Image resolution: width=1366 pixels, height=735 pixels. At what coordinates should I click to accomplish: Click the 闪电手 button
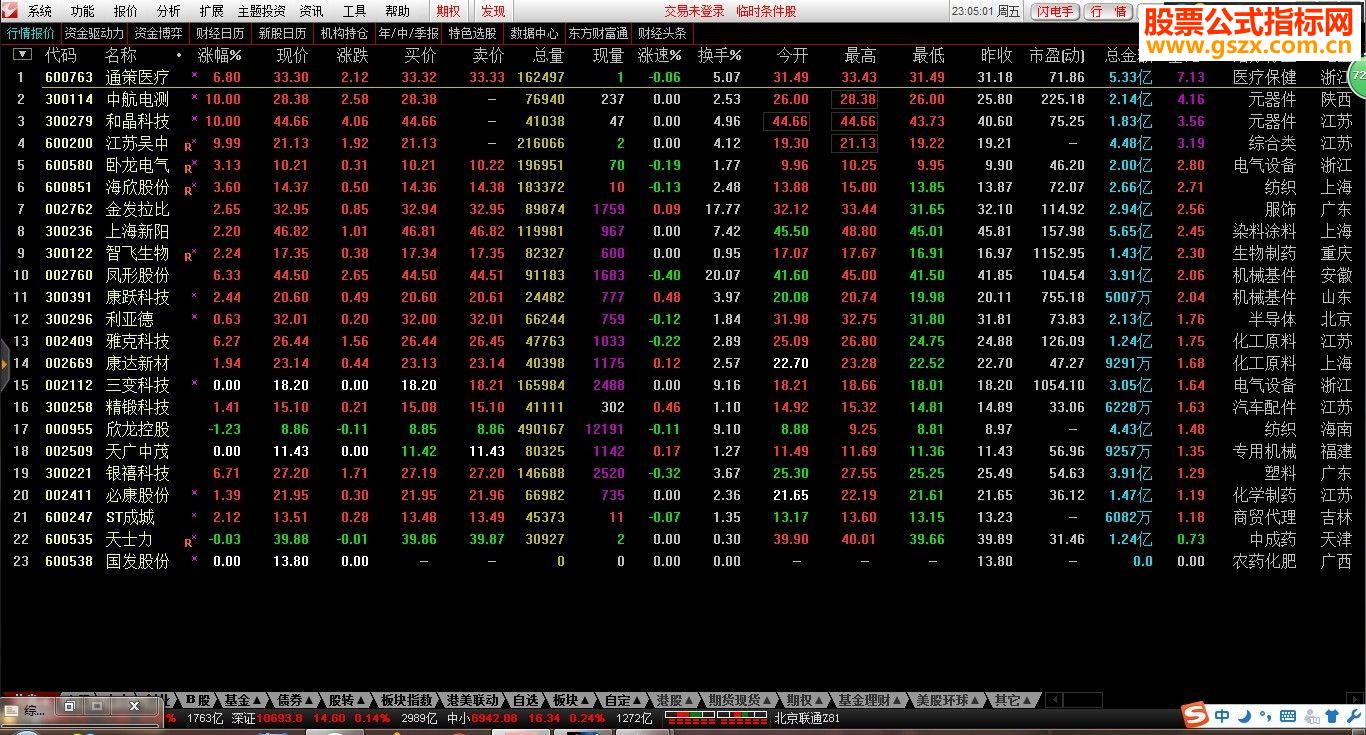coord(1055,11)
